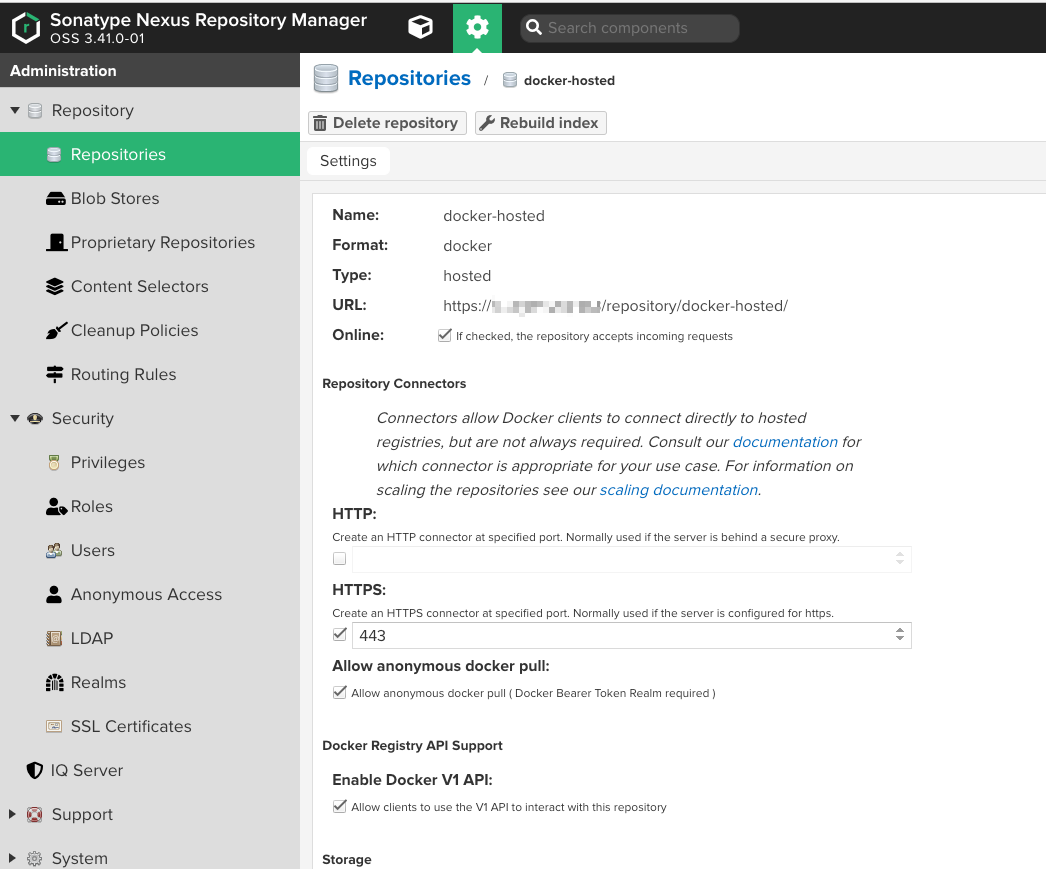1046x869 pixels.
Task: Select Cleanup Policies broom item
Action: point(134,330)
